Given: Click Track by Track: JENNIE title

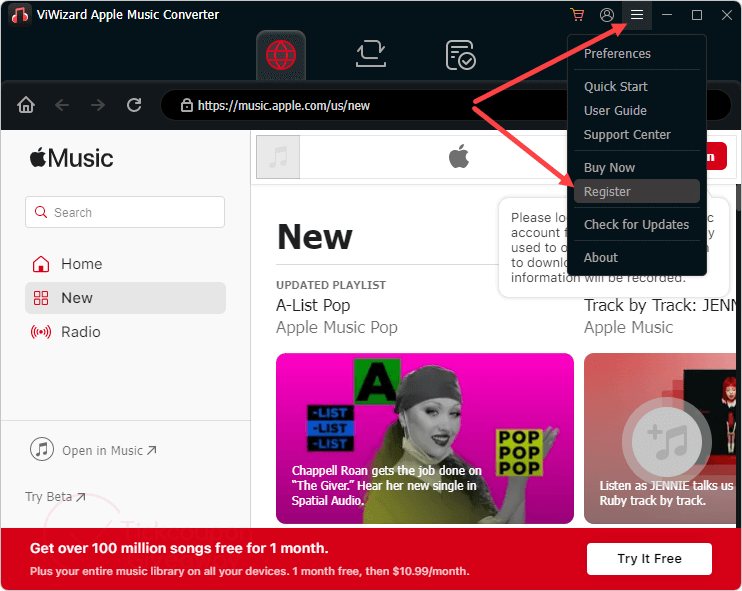Looking at the screenshot, I should (x=660, y=306).
